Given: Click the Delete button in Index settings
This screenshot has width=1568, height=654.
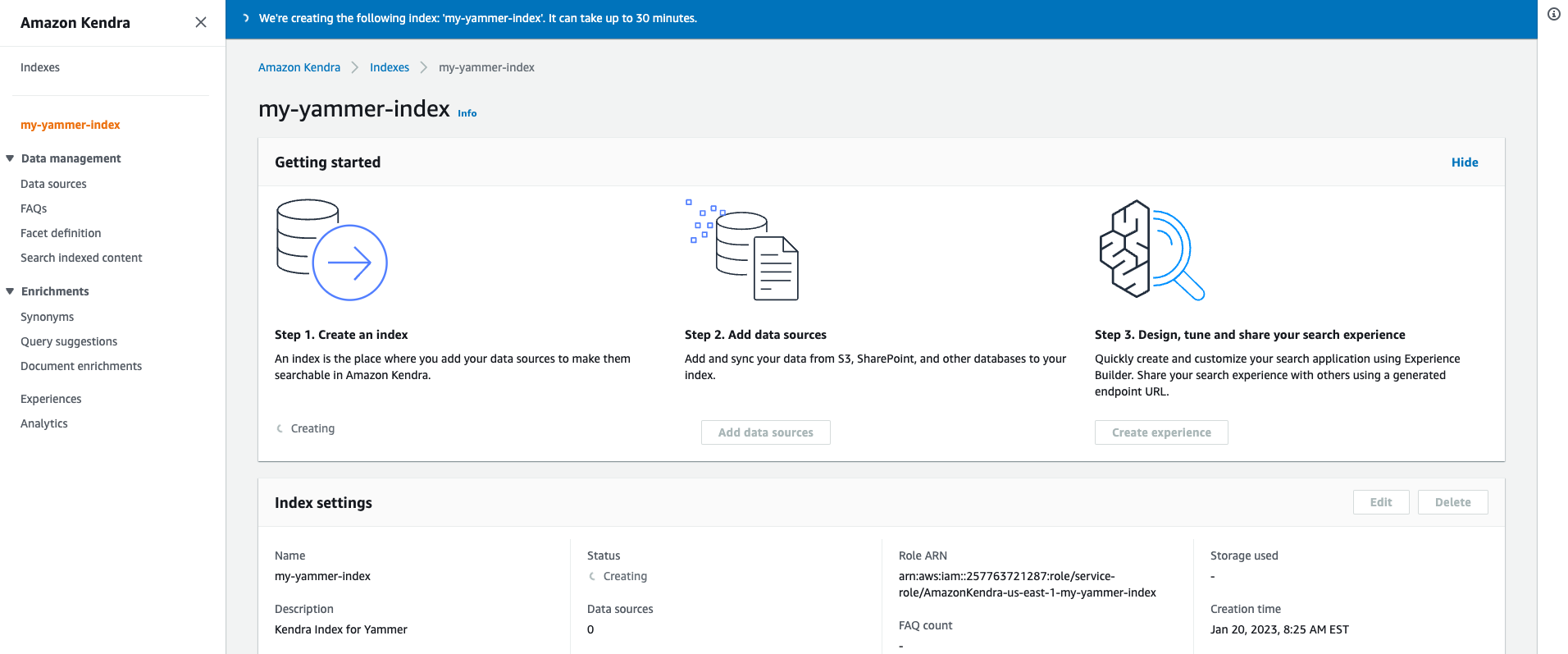Looking at the screenshot, I should click(1453, 502).
